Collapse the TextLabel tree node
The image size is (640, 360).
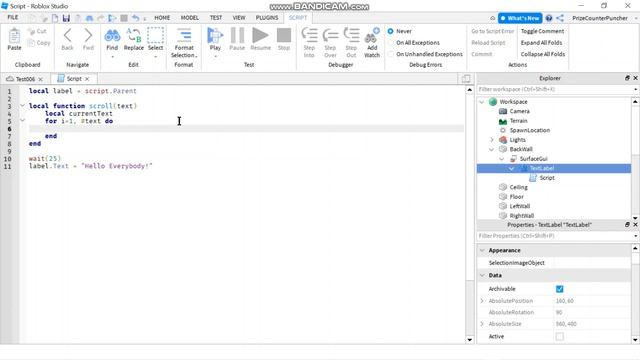click(x=511, y=168)
